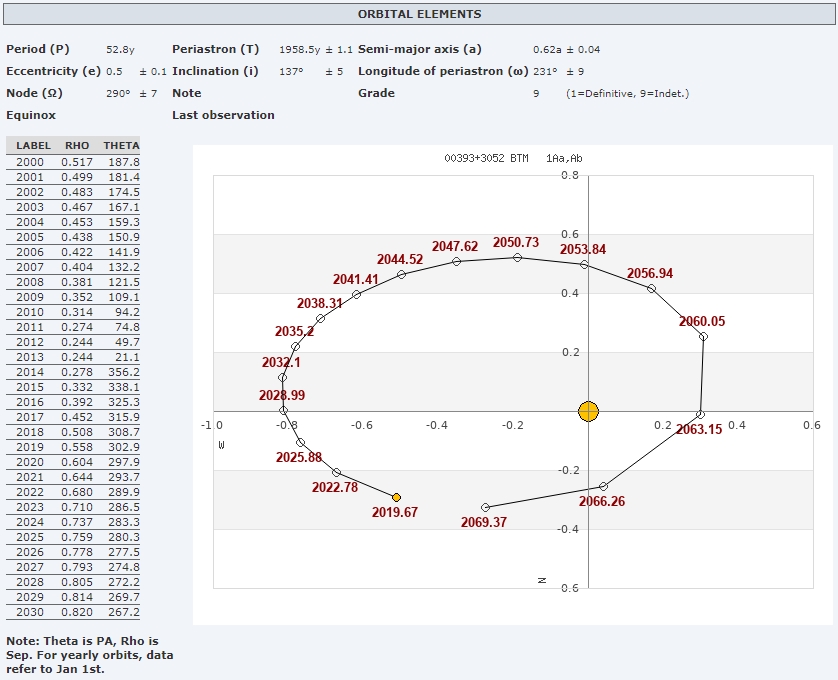
Task: Click the 2000 row in the ephemeris table
Action: [x=73, y=162]
